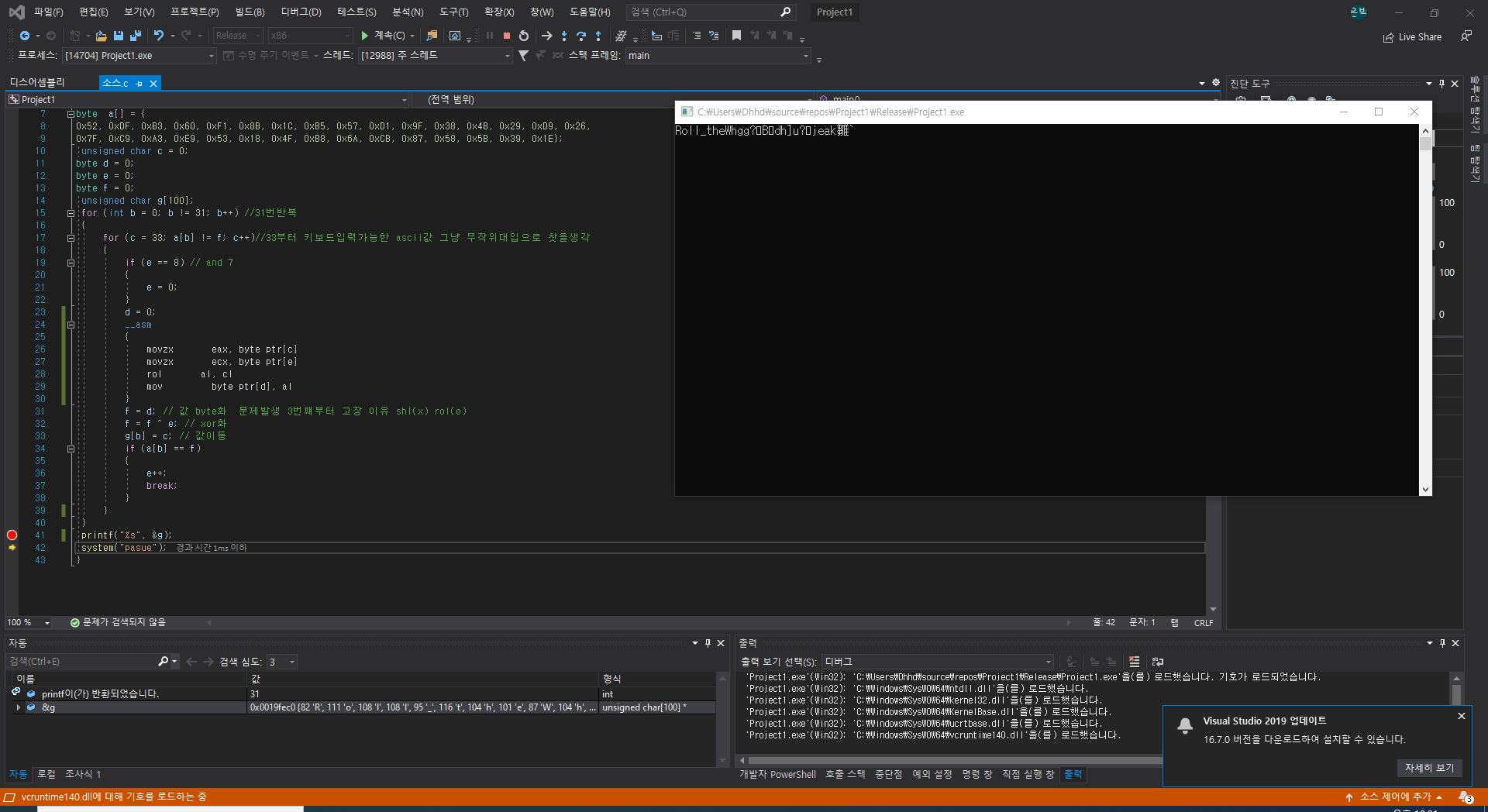The width and height of the screenshot is (1488, 812).
Task: Click the Step Over icon
Action: 581,36
